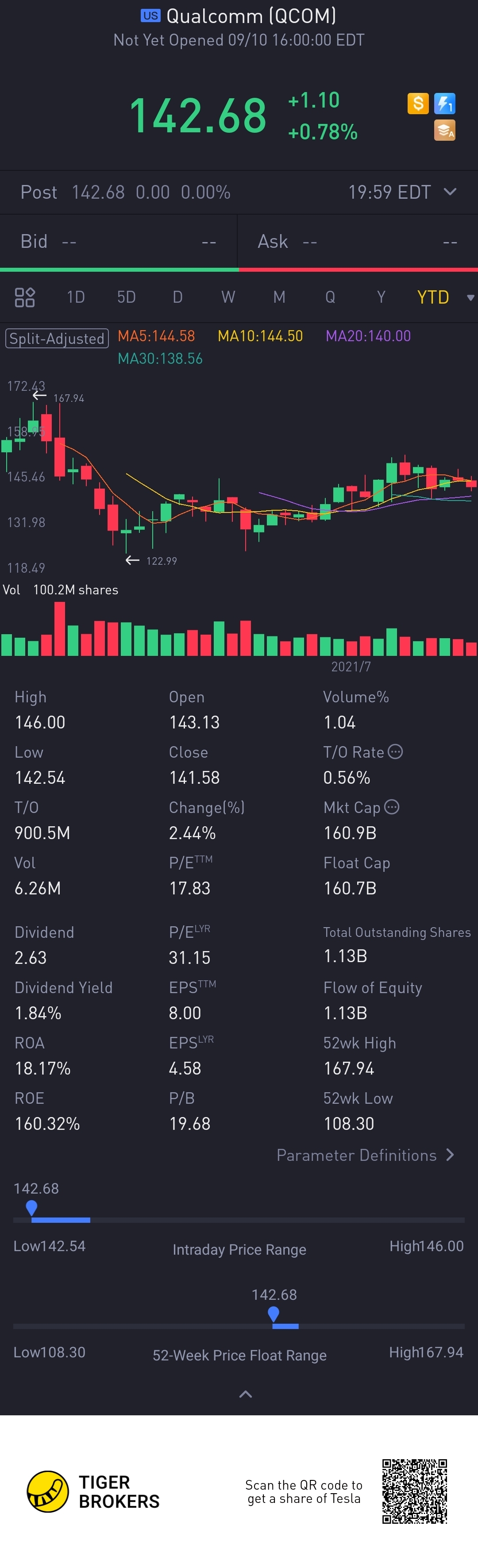This screenshot has height=1568, width=478.
Task: Tap the blue lightning bolt badge
Action: pyautogui.click(x=444, y=104)
